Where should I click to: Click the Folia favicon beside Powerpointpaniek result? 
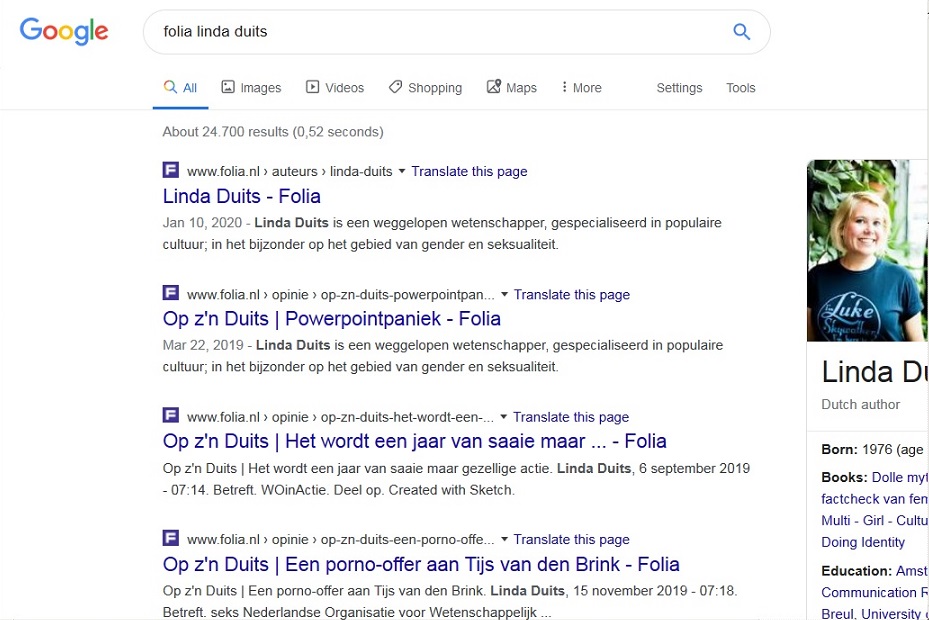click(x=171, y=293)
